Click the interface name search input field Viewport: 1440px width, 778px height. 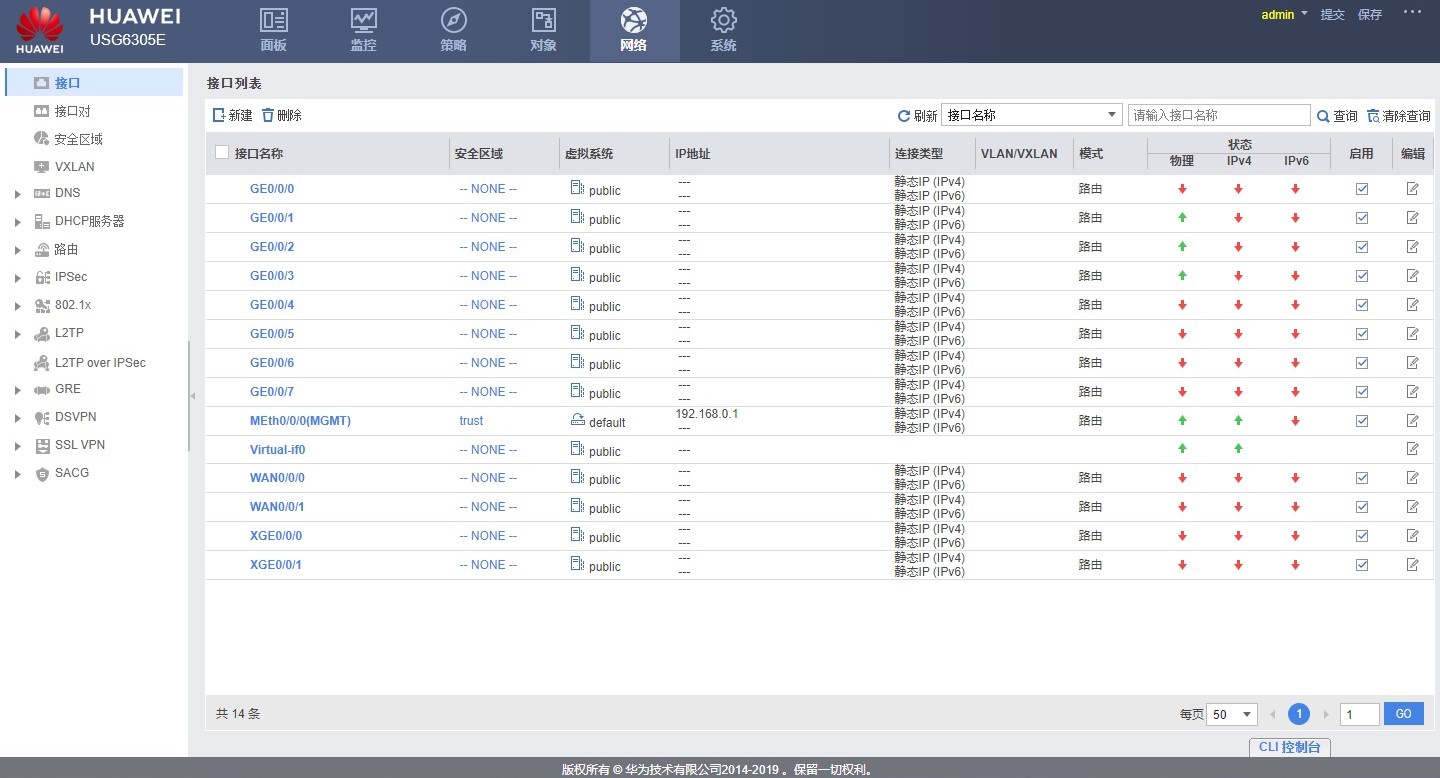click(x=1218, y=115)
